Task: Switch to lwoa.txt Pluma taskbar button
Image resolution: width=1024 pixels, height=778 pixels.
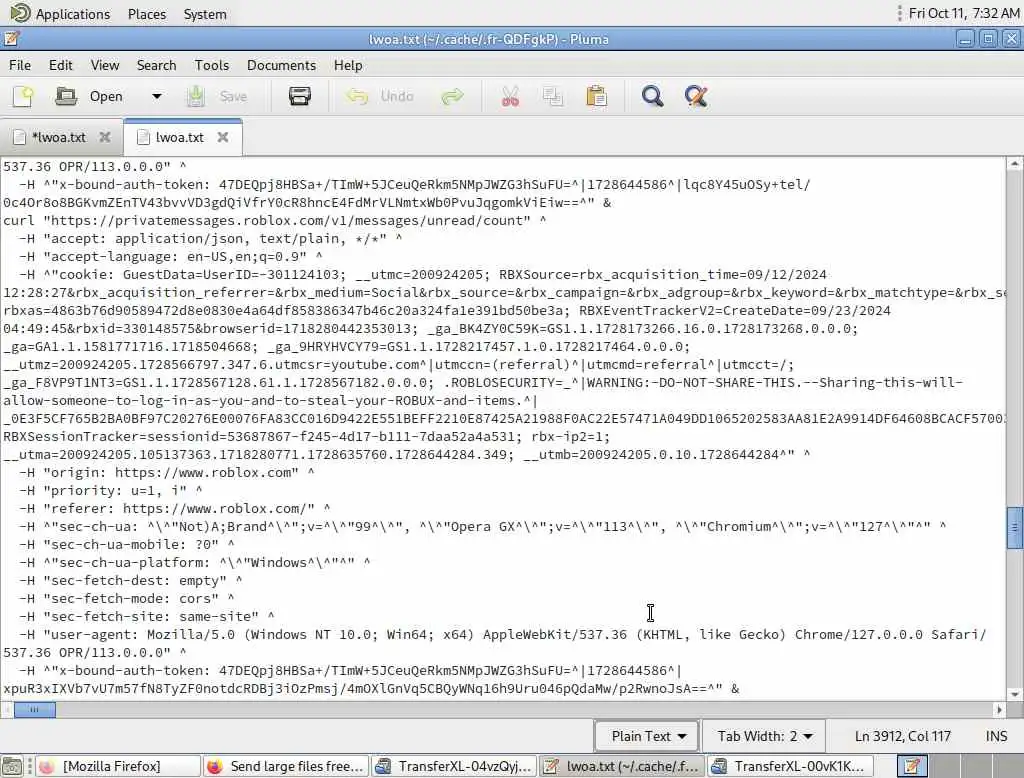Action: click(622, 766)
